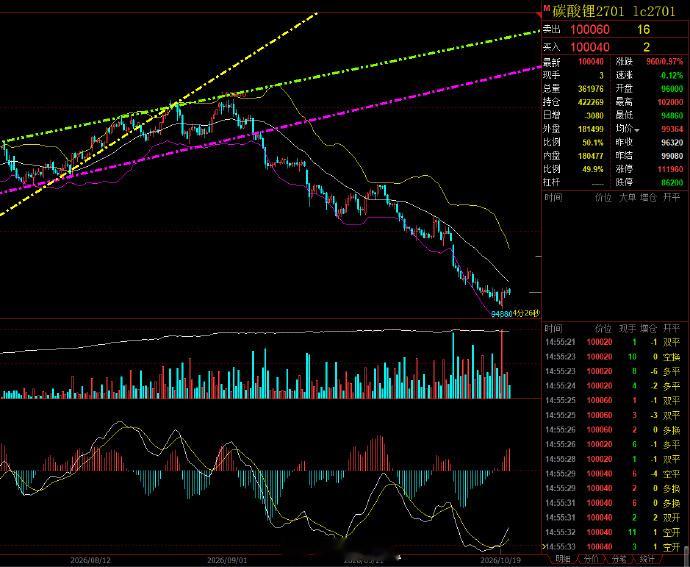Click the 卖出 price 100060

590,29
